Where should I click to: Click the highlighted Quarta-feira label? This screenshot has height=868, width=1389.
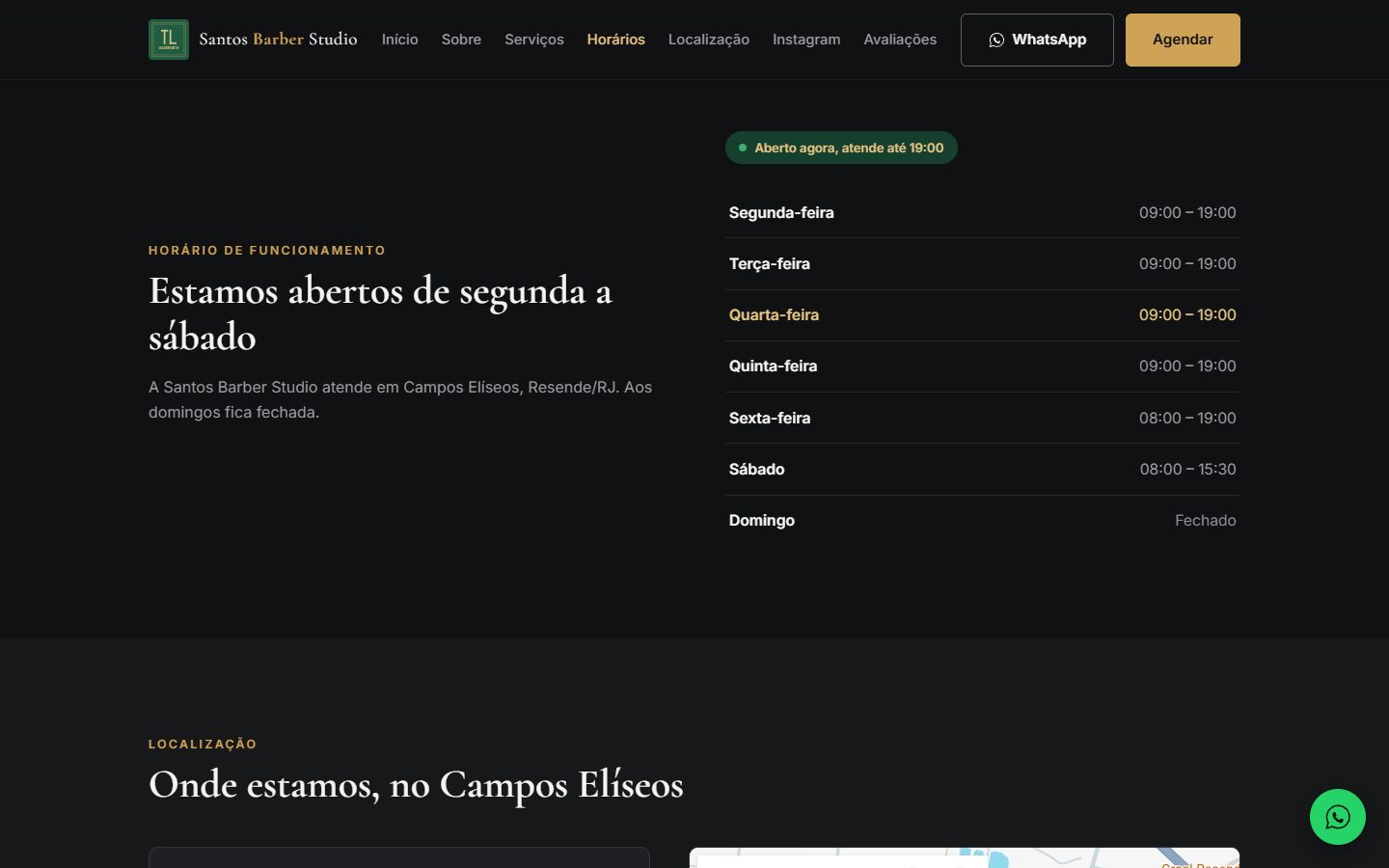click(x=774, y=314)
